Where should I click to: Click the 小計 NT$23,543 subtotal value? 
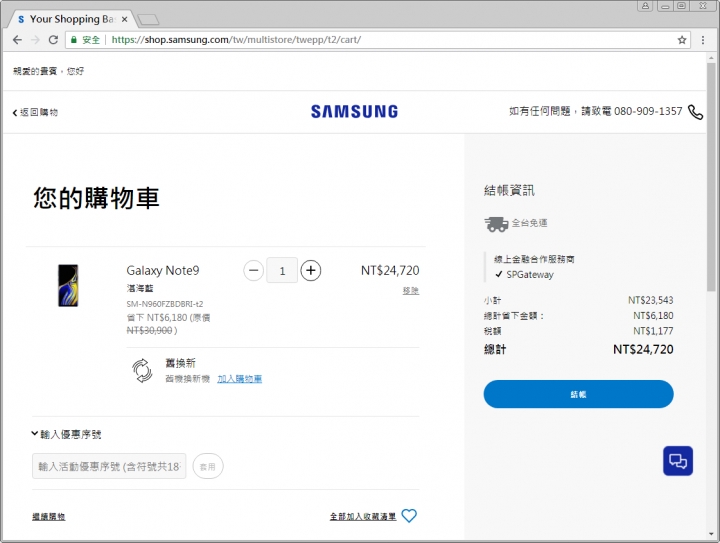[x=650, y=300]
